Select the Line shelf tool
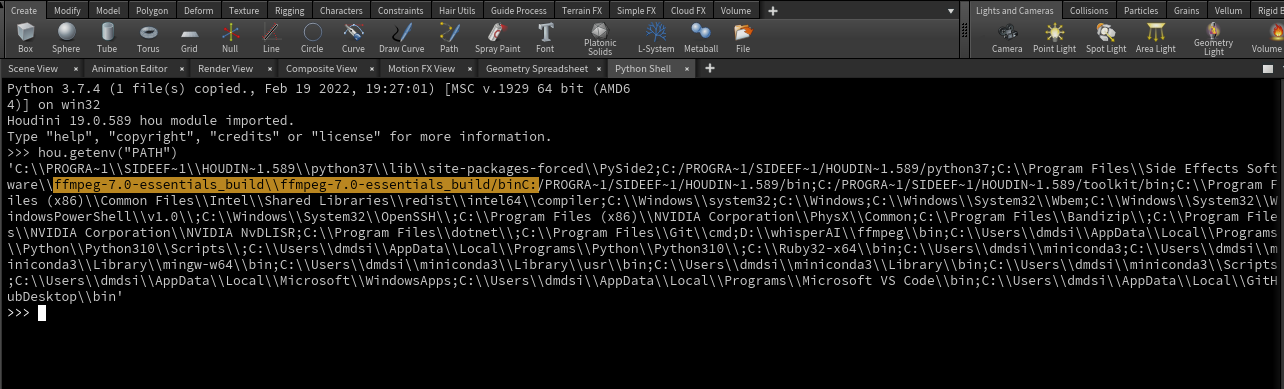Image resolution: width=1284 pixels, height=389 pixels. pos(271,38)
